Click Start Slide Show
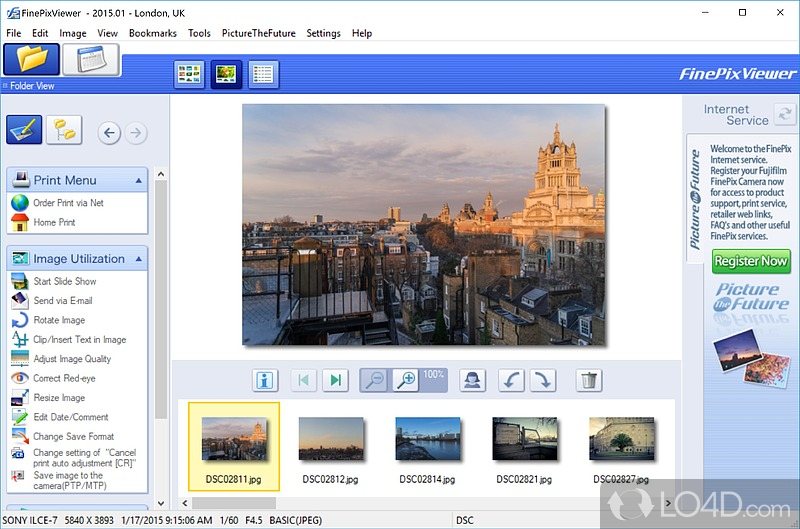The image size is (800, 529). [65, 281]
